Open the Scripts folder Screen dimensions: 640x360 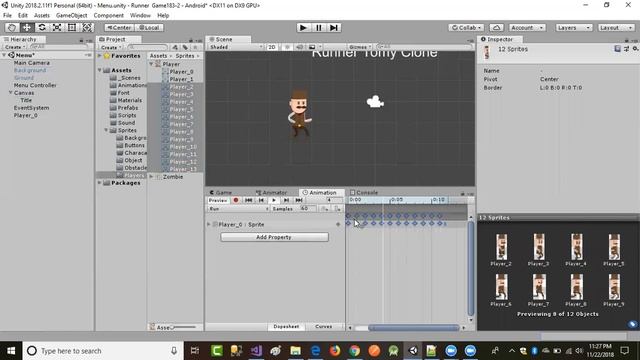click(127, 115)
